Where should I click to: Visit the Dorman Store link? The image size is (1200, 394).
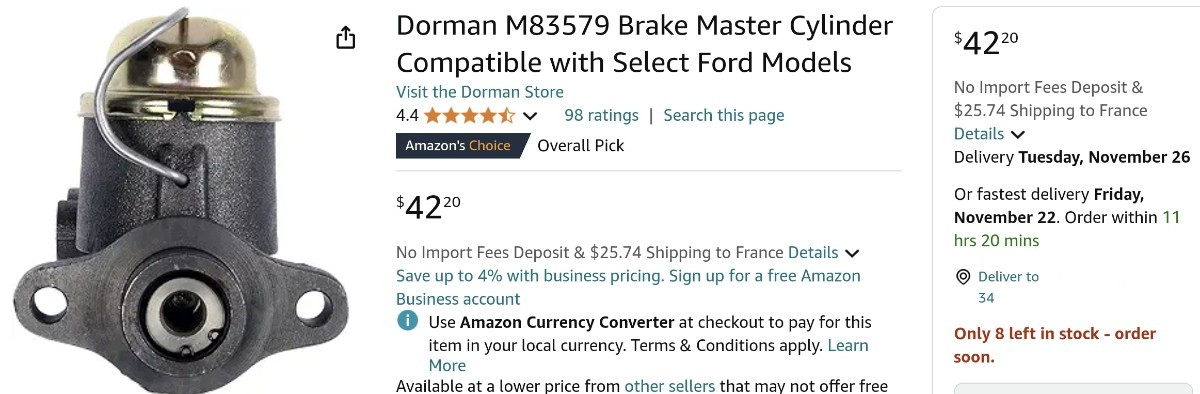click(480, 91)
